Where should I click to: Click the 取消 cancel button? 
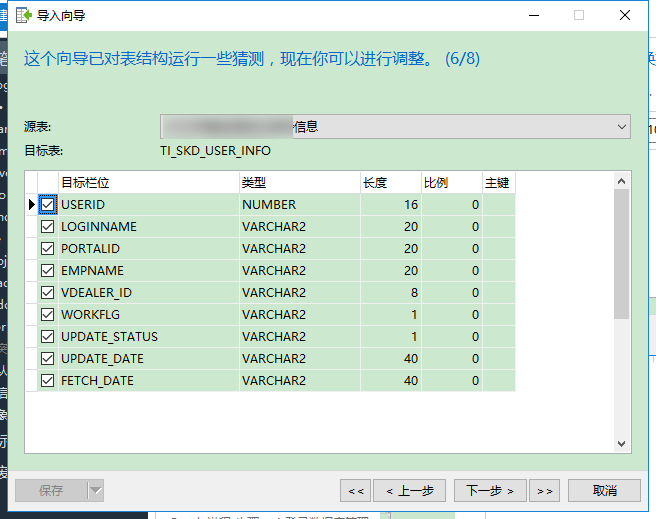(x=604, y=491)
